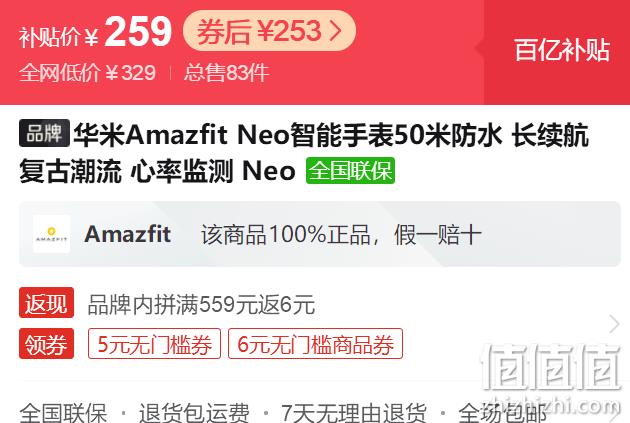Click the 该商品100%正品，假一赔十 guarantee text
The height and width of the screenshot is (423, 630).
pyautogui.click(x=341, y=235)
